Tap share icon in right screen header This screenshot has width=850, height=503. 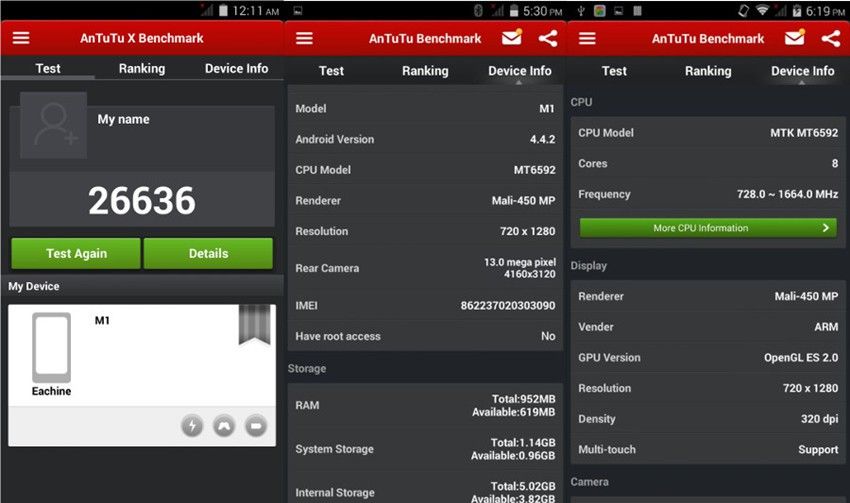coord(831,38)
